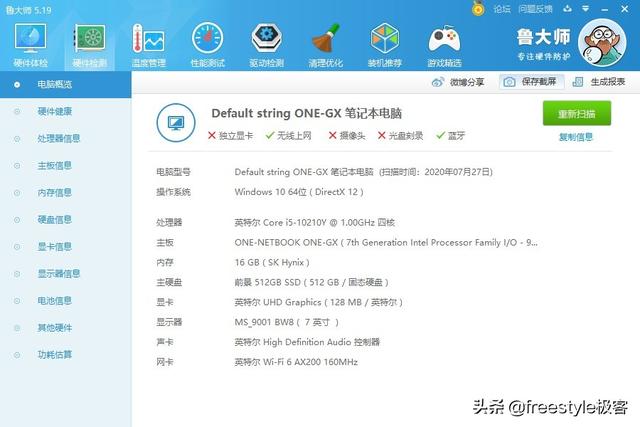The height and width of the screenshot is (427, 640).
Task: Click the 复制信息 copy info link
Action: pyautogui.click(x=576, y=137)
